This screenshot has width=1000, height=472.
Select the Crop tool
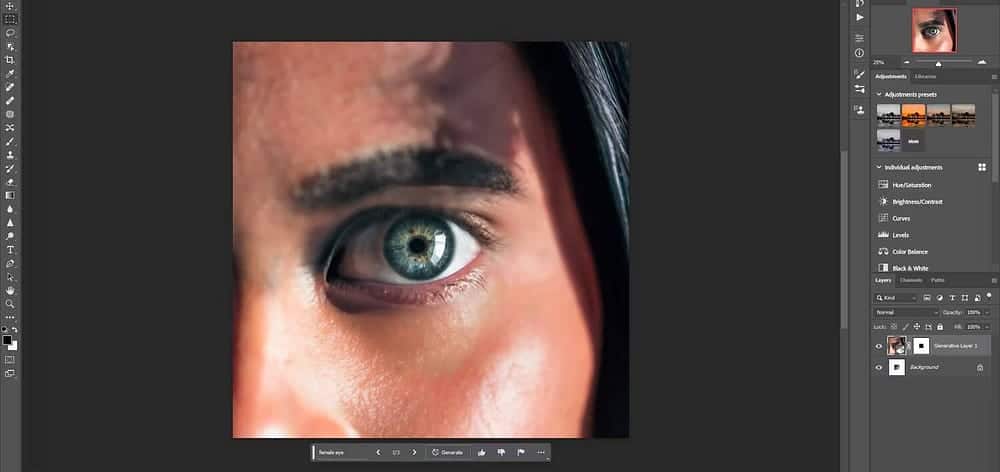click(10, 60)
